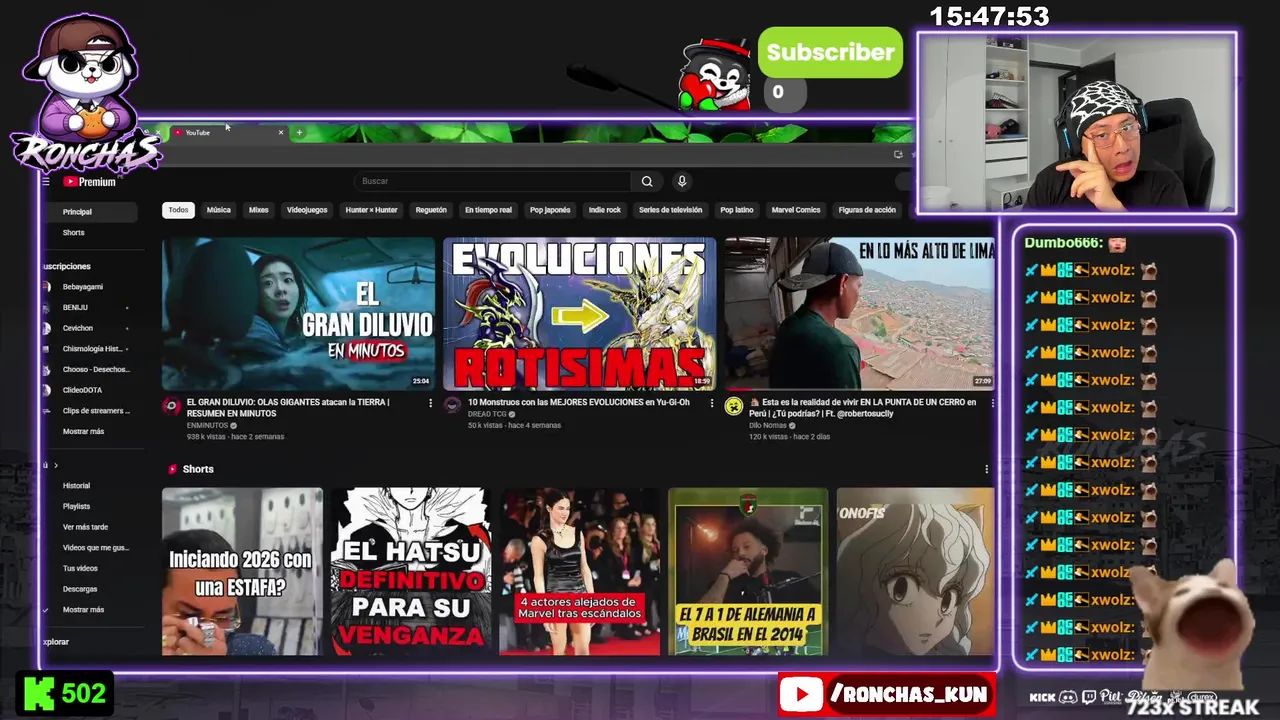Viewport: 1280px width, 720px height.
Task: Expand Mostrar más under subscriptions
Action: 83,431
